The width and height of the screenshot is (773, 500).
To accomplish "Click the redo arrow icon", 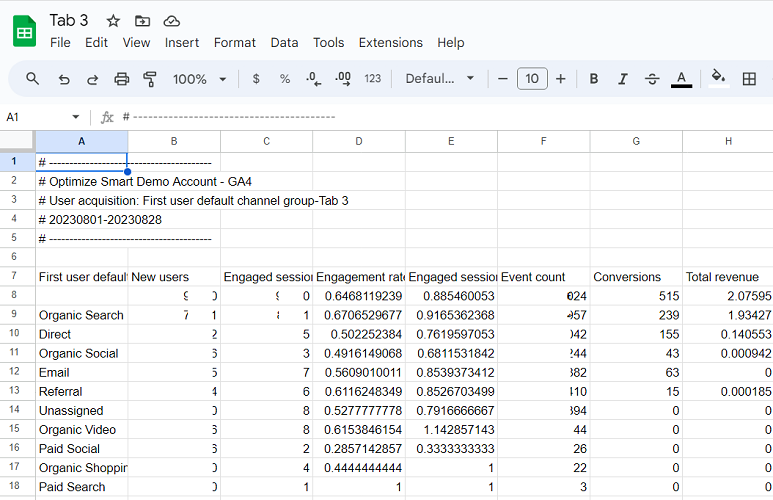I will [x=92, y=79].
